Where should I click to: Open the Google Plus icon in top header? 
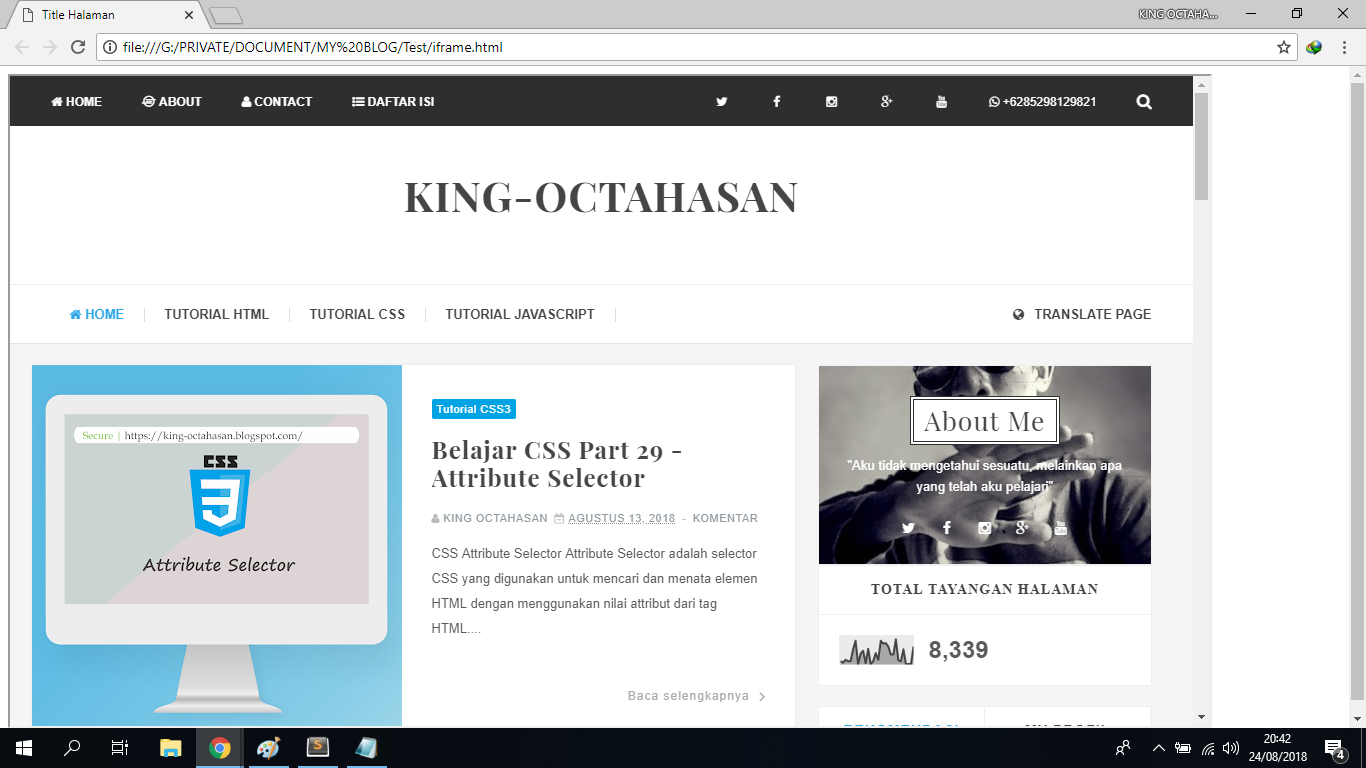pyautogui.click(x=886, y=102)
